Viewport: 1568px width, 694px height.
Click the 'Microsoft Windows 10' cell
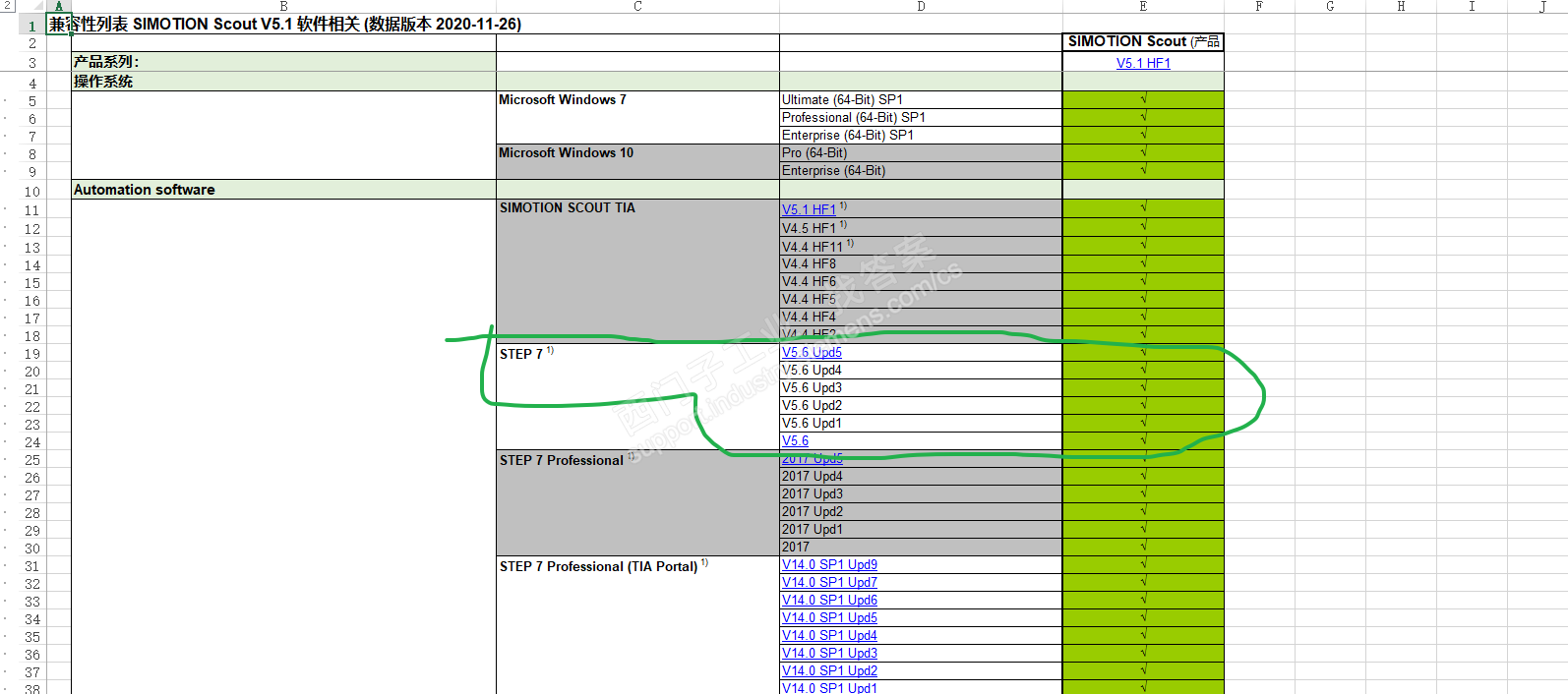[x=637, y=161]
